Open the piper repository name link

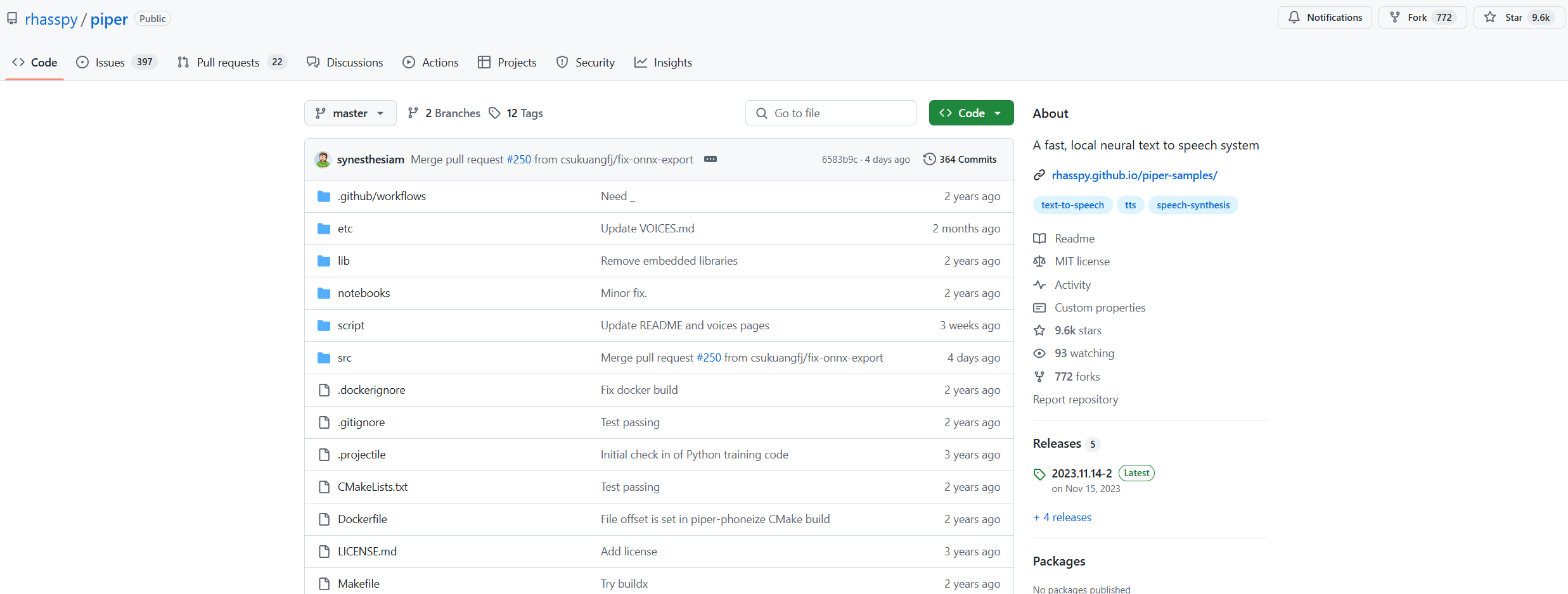click(x=109, y=19)
